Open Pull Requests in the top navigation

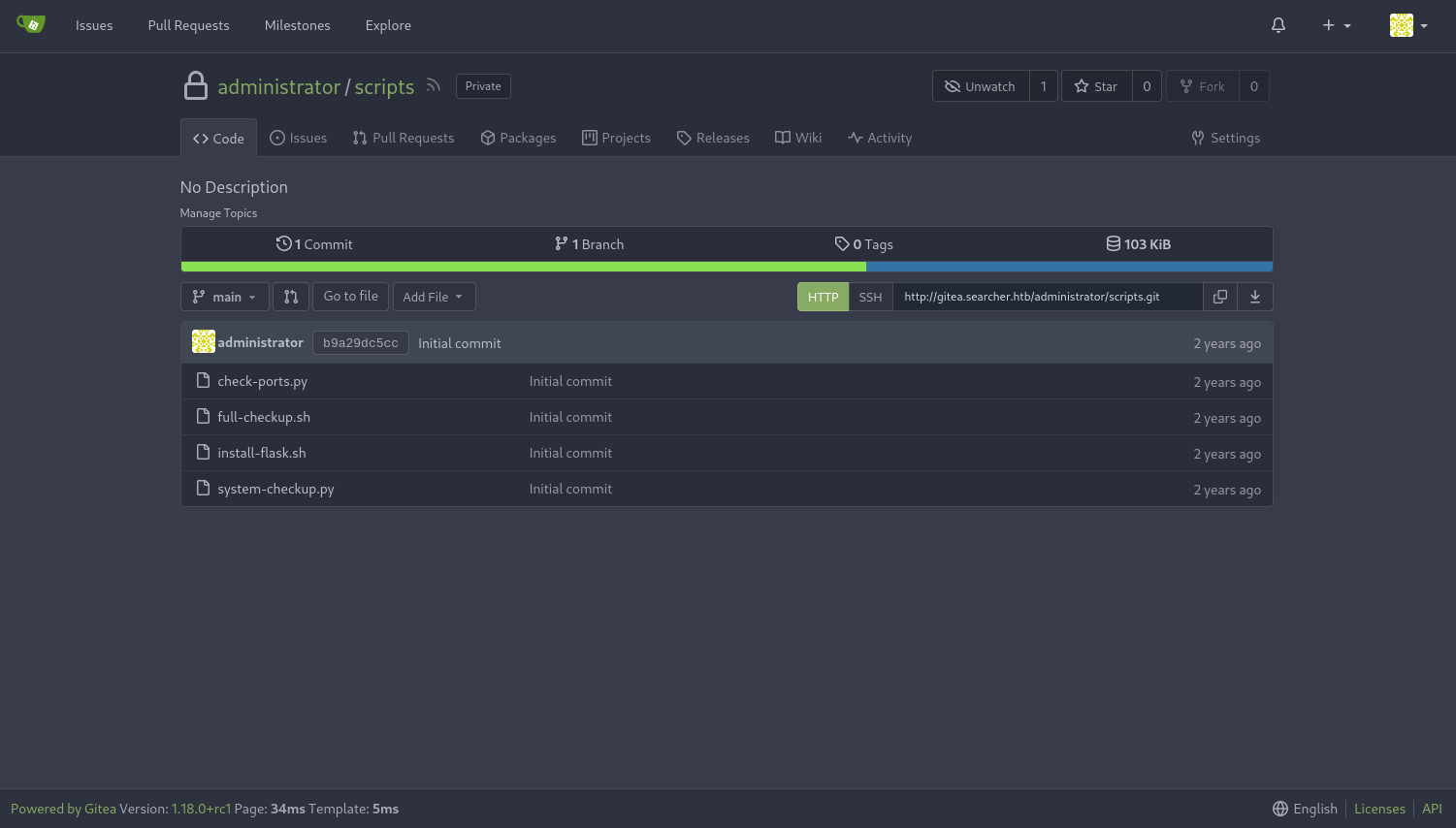pos(188,25)
